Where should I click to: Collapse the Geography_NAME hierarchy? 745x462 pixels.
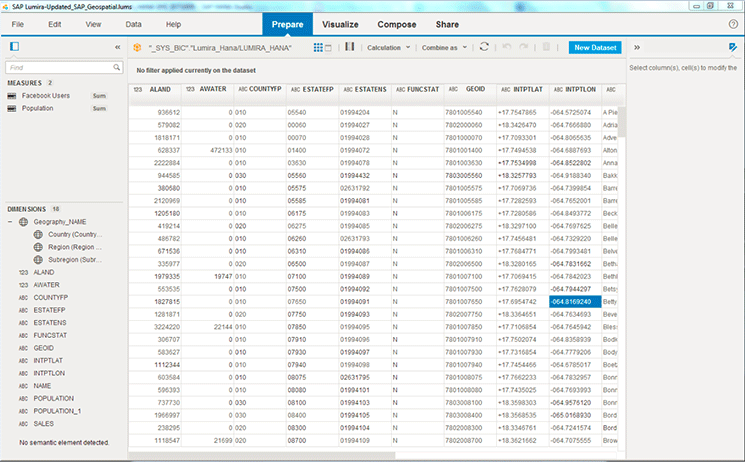coord(11,221)
